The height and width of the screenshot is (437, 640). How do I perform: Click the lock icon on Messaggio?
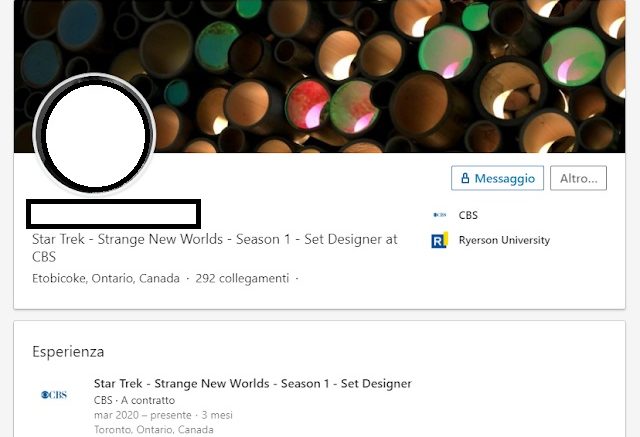(x=465, y=178)
